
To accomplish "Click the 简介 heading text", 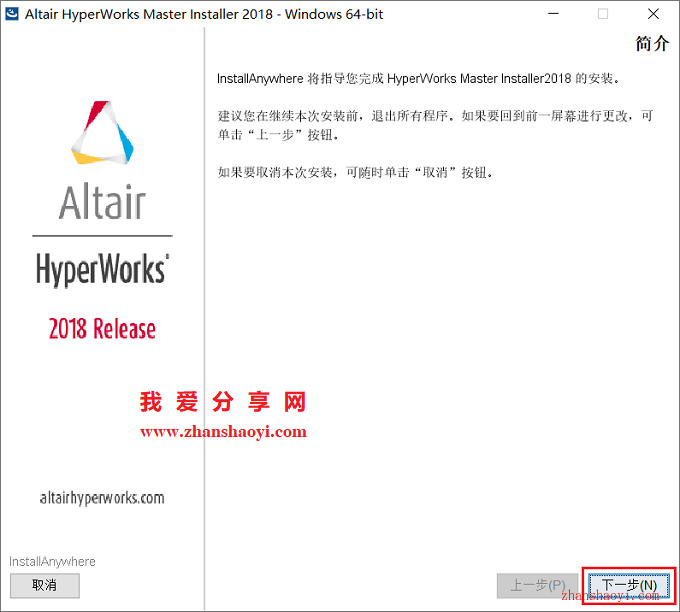I will click(x=652, y=43).
